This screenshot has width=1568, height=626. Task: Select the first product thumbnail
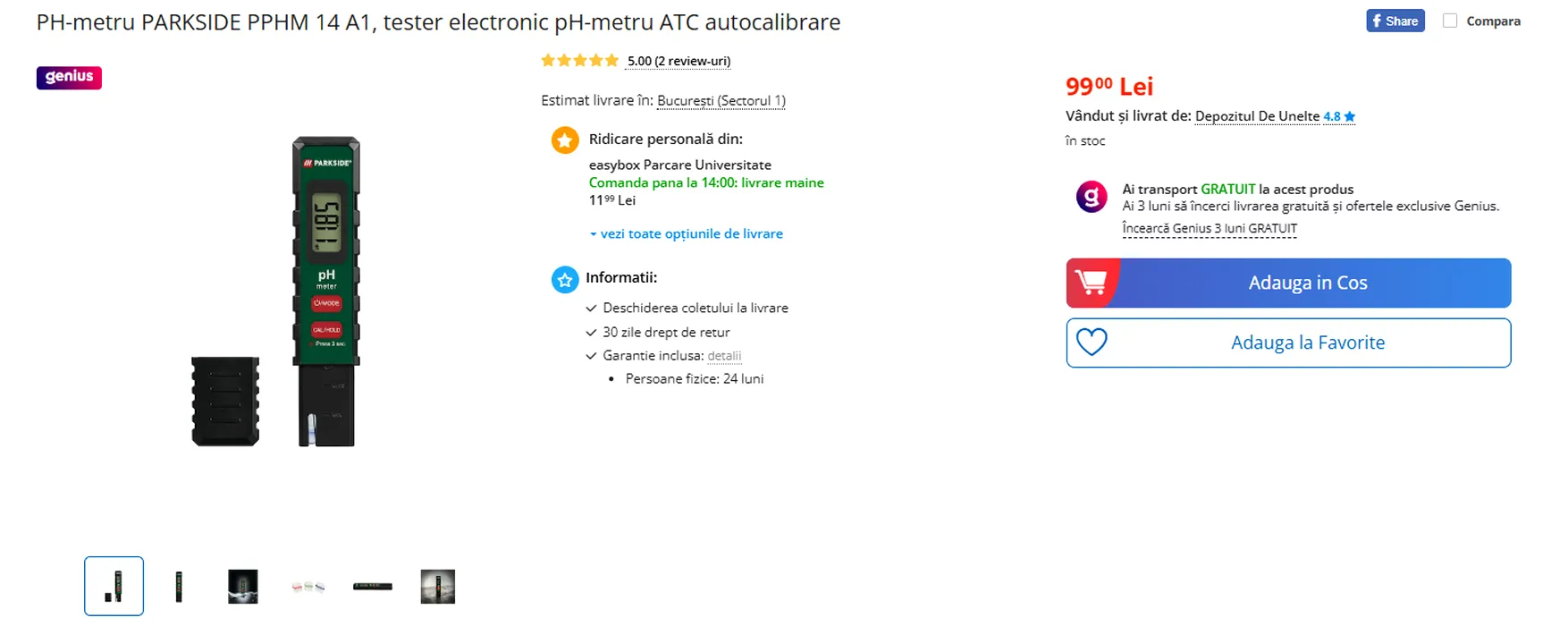[114, 586]
